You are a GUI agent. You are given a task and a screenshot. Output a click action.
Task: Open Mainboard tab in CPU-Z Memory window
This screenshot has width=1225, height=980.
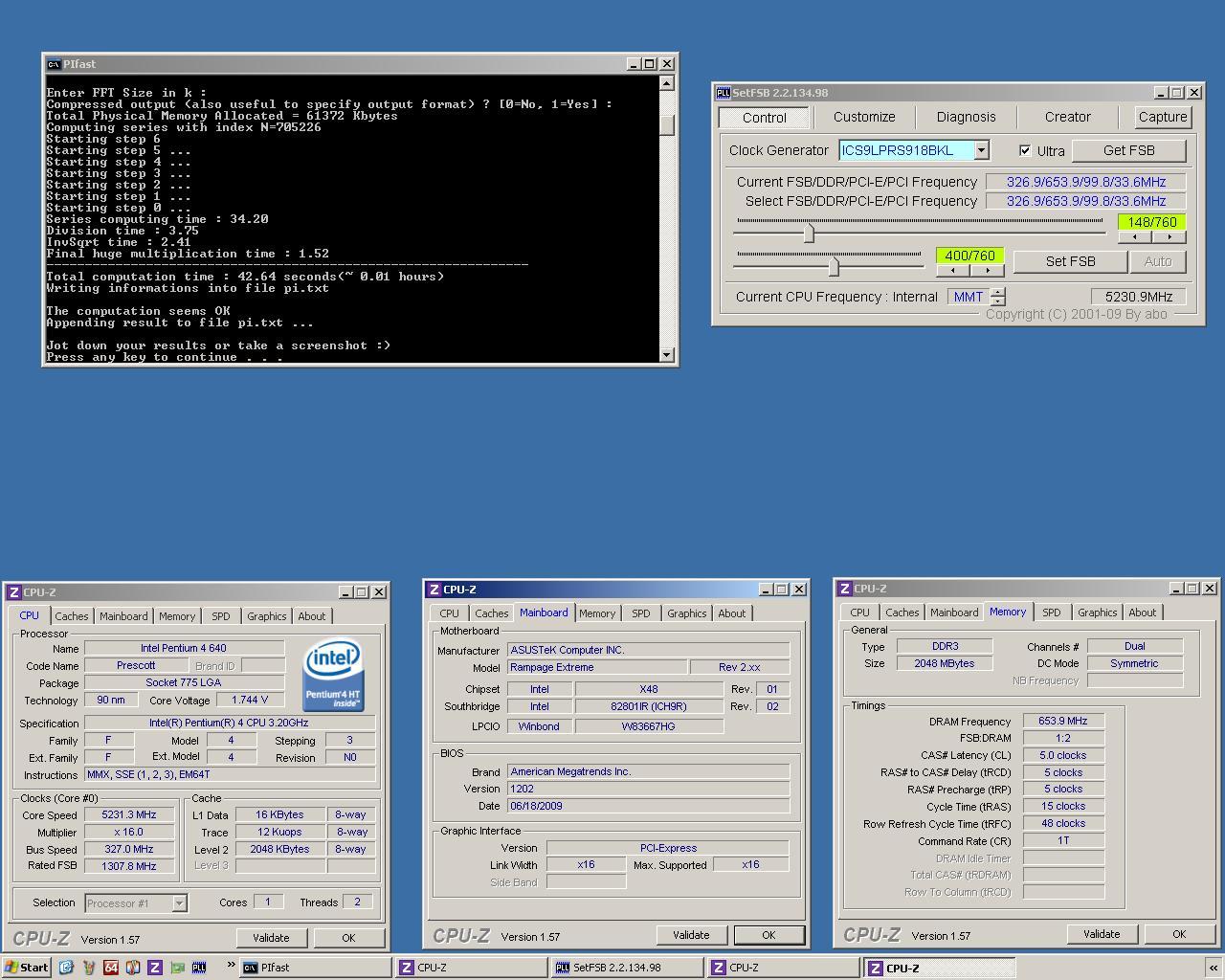click(954, 612)
